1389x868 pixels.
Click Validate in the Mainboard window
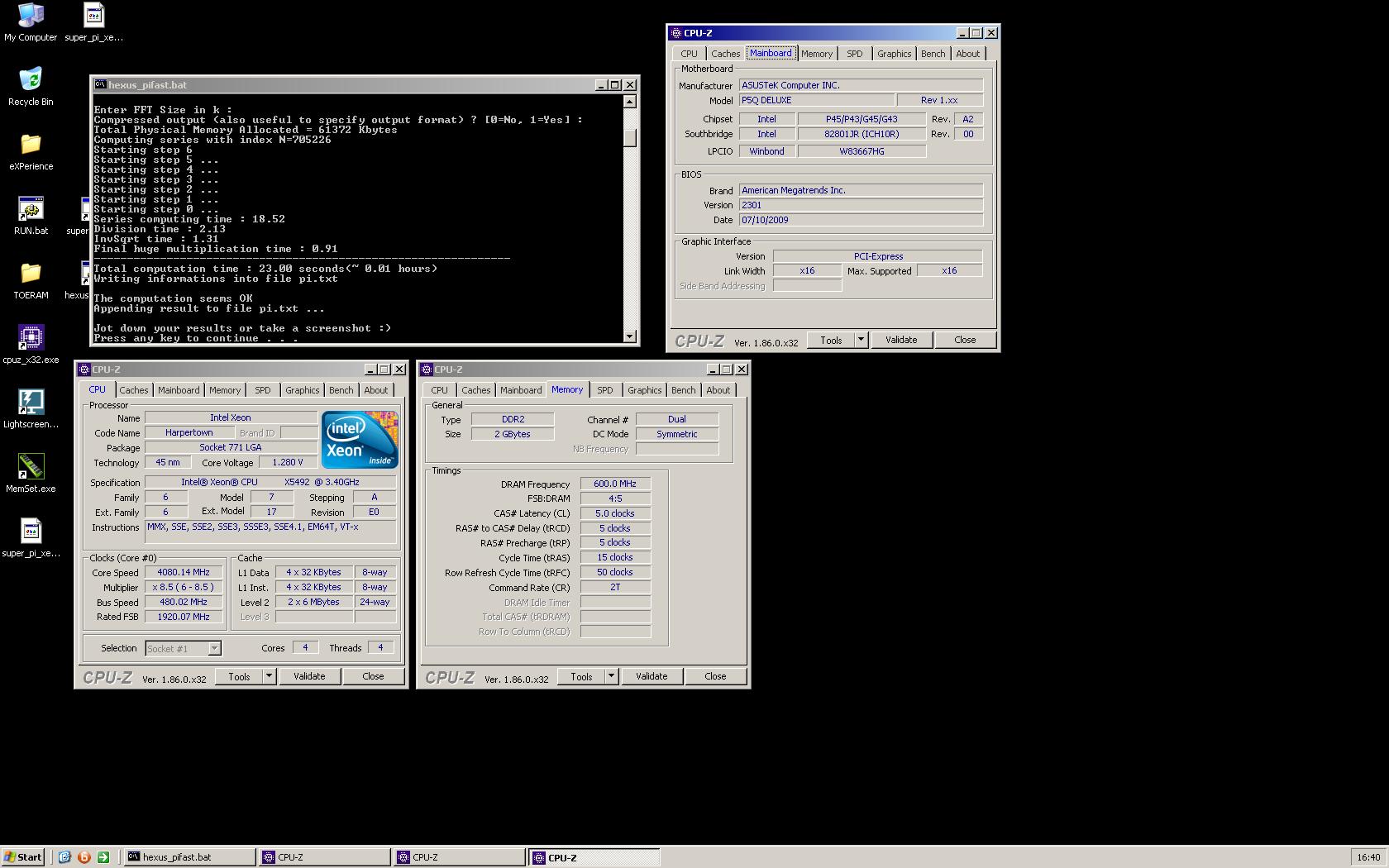(x=901, y=340)
